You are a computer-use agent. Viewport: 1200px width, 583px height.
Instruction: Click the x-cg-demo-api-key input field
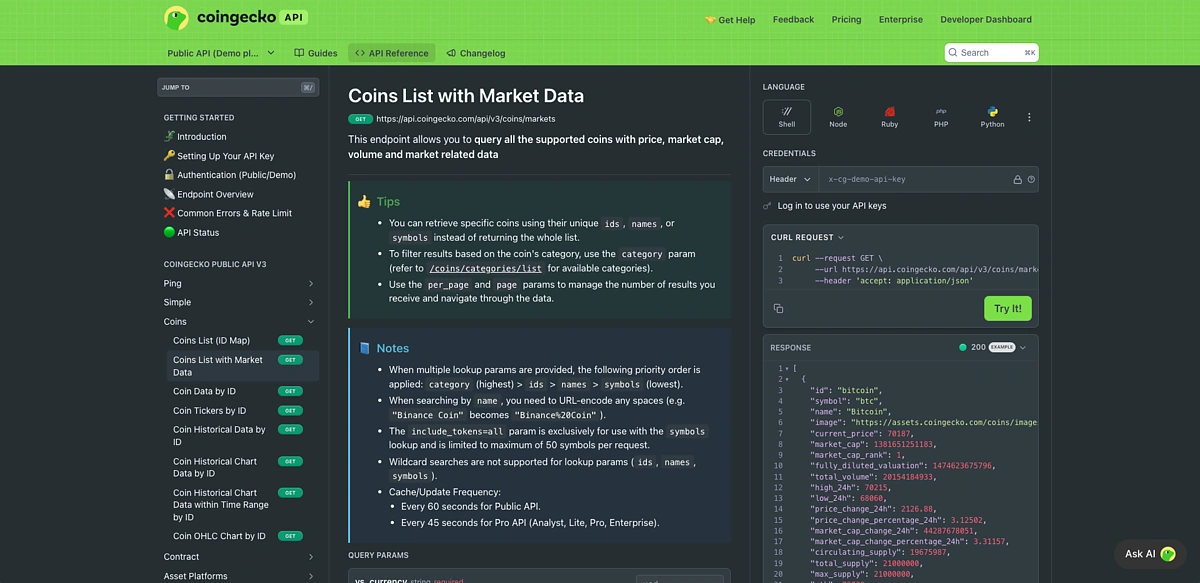pos(915,180)
